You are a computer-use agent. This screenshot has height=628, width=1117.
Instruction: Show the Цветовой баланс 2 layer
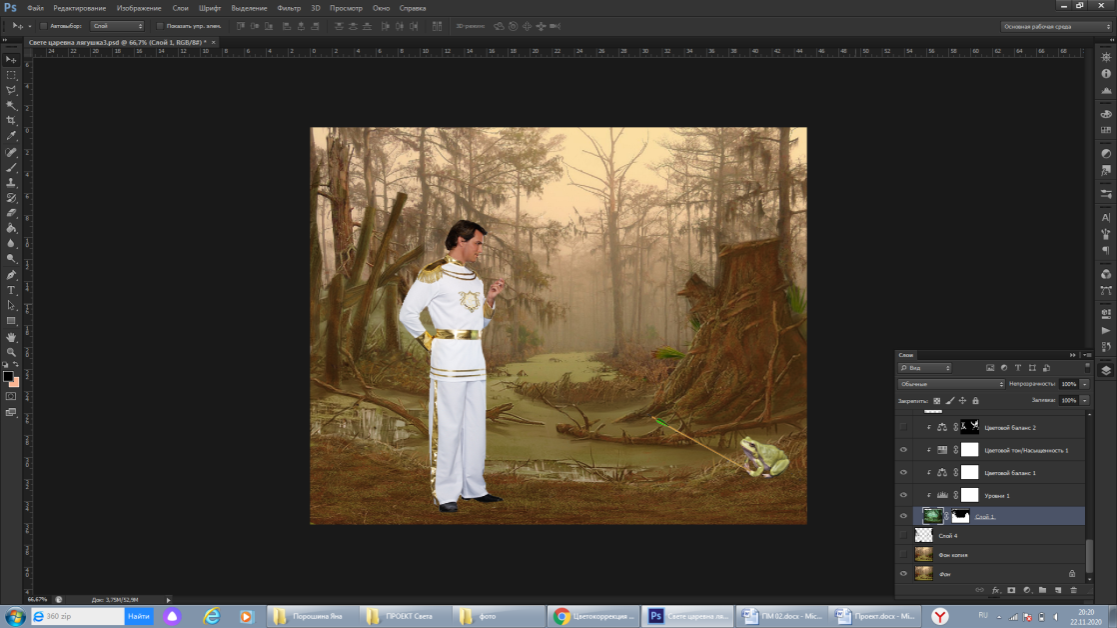click(903, 427)
